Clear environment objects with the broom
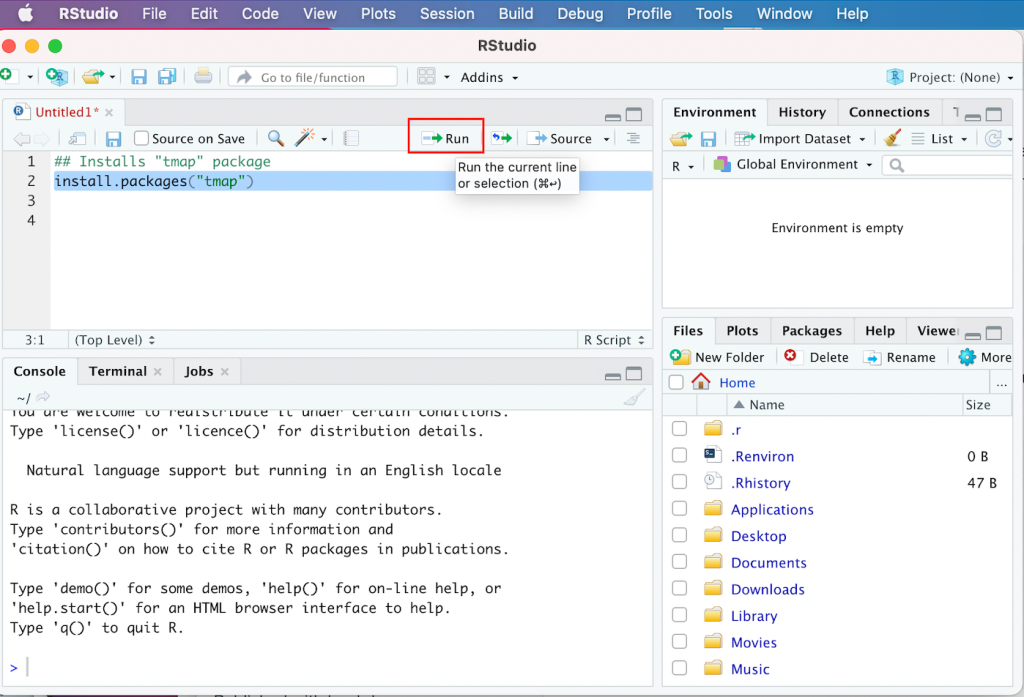This screenshot has height=697, width=1024. tap(892, 138)
